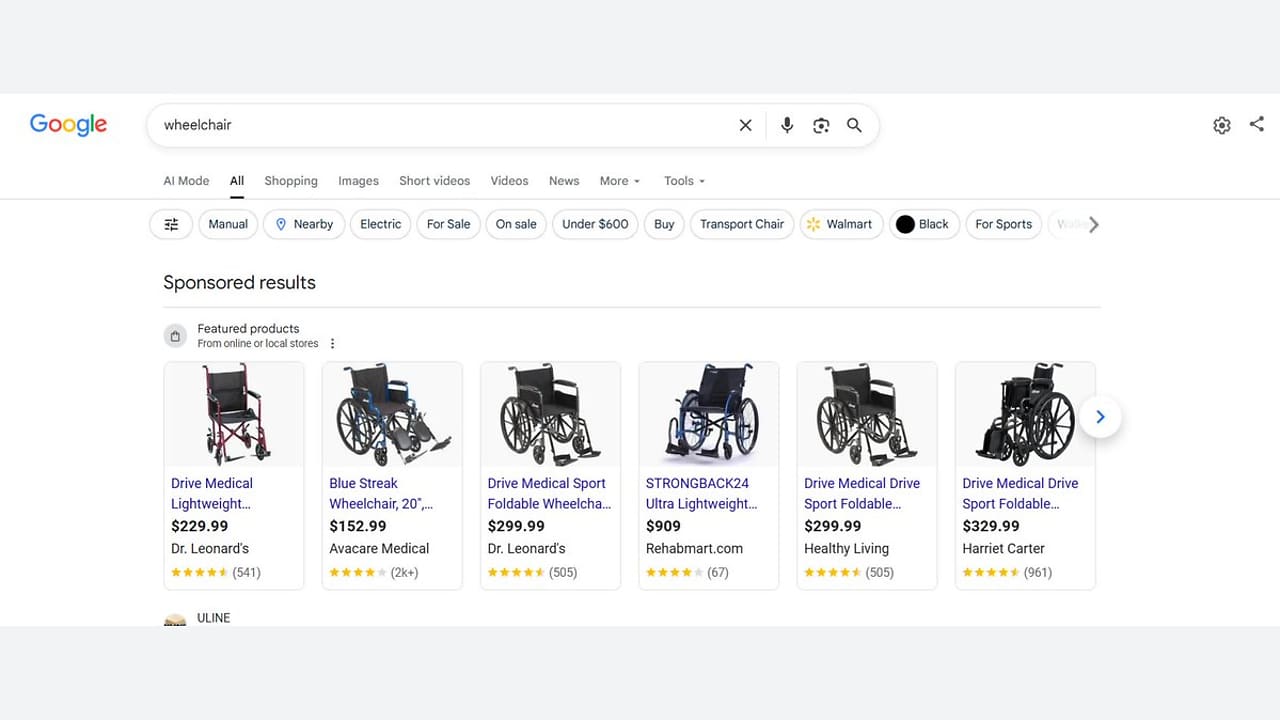Click the $909 price

[663, 526]
